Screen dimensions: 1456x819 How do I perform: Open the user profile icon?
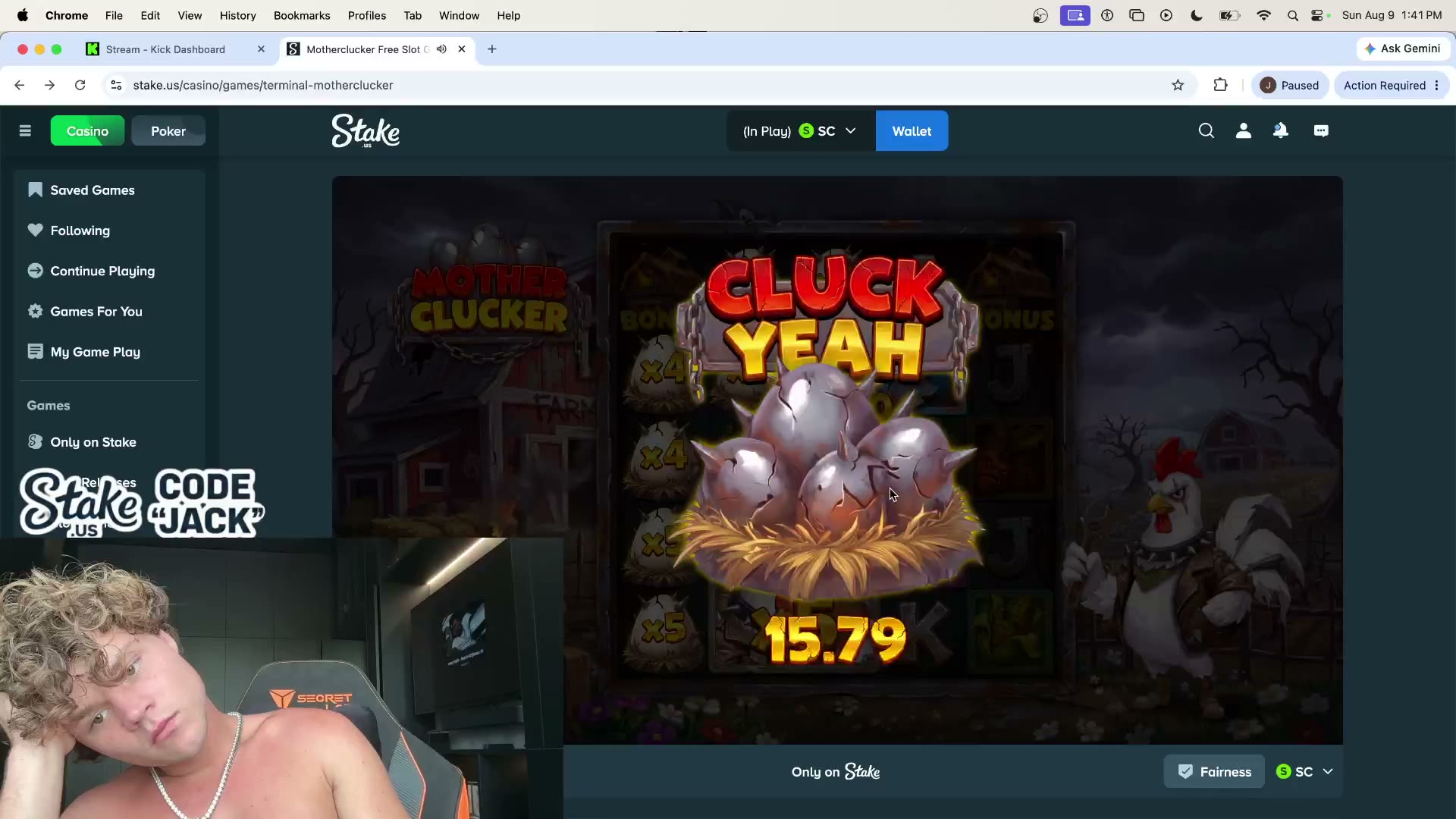pos(1244,131)
